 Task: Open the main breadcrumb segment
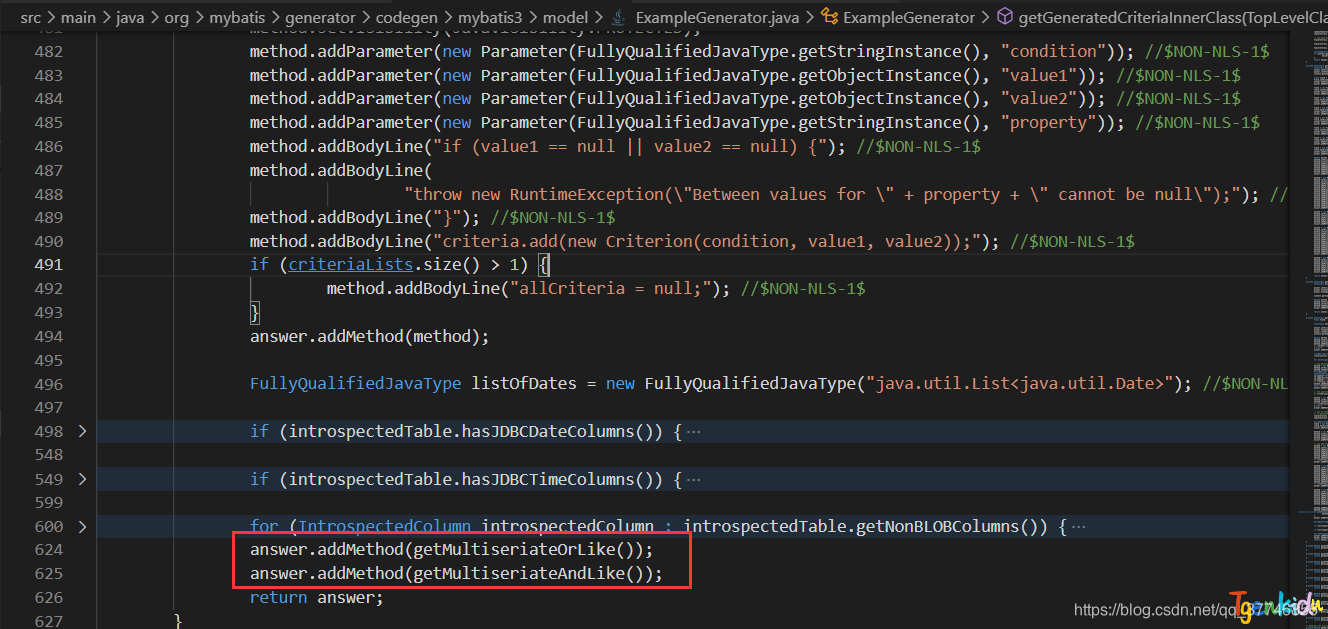pos(80,17)
